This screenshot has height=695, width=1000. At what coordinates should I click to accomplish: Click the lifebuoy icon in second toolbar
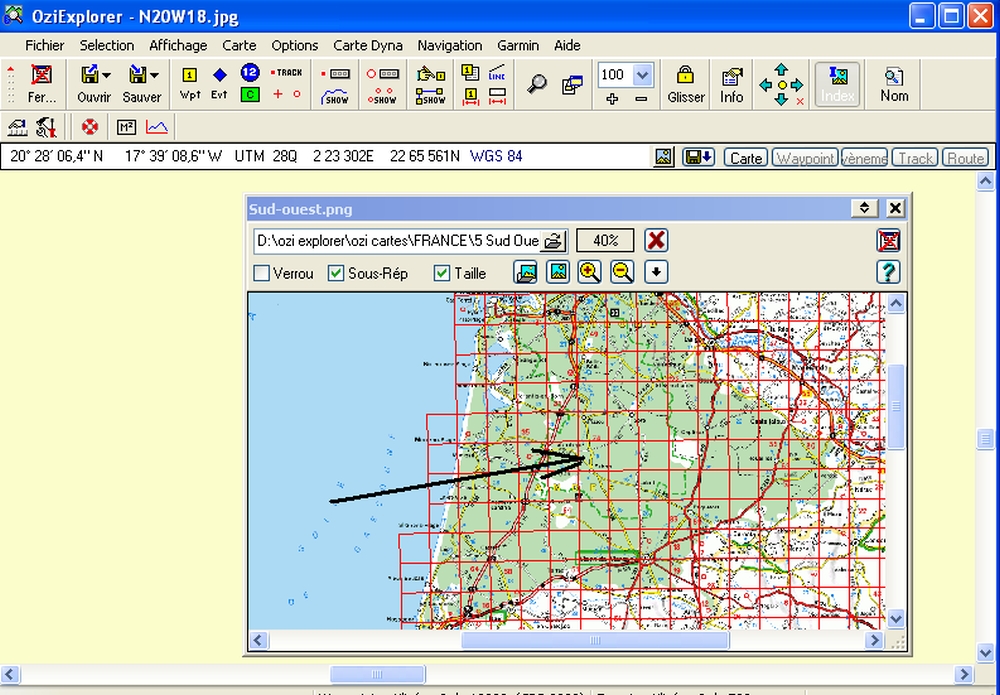click(x=90, y=127)
